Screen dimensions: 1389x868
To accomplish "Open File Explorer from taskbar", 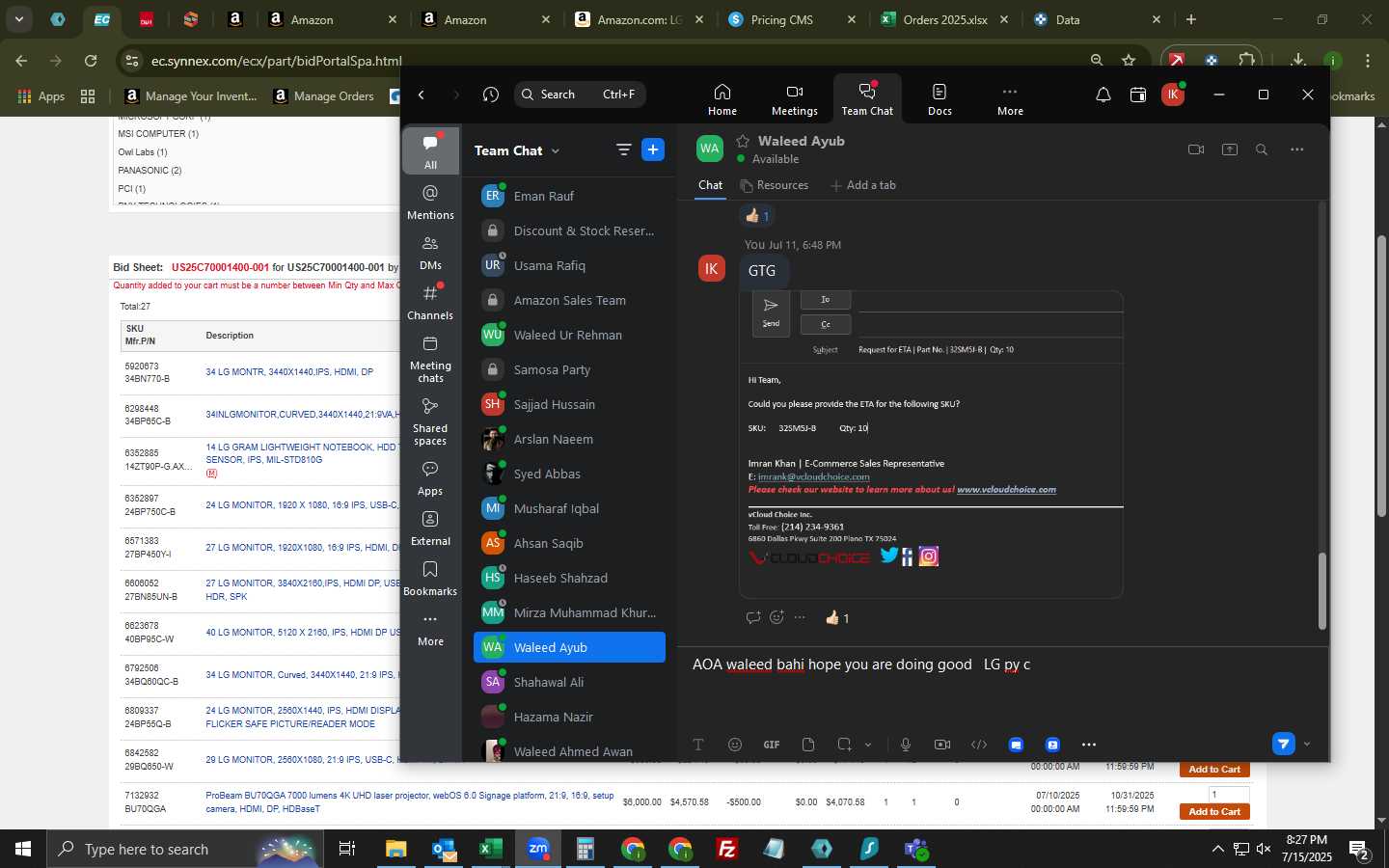I will point(396,849).
